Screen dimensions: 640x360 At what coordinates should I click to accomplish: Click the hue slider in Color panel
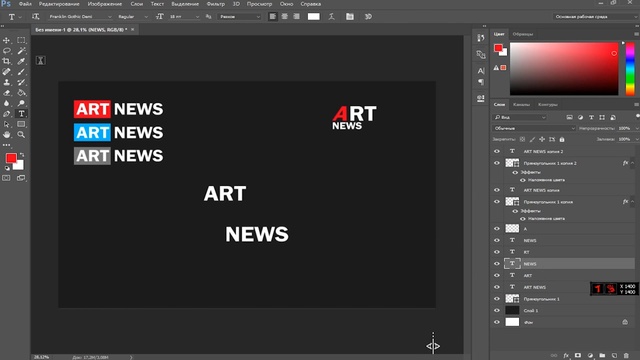pos(630,69)
